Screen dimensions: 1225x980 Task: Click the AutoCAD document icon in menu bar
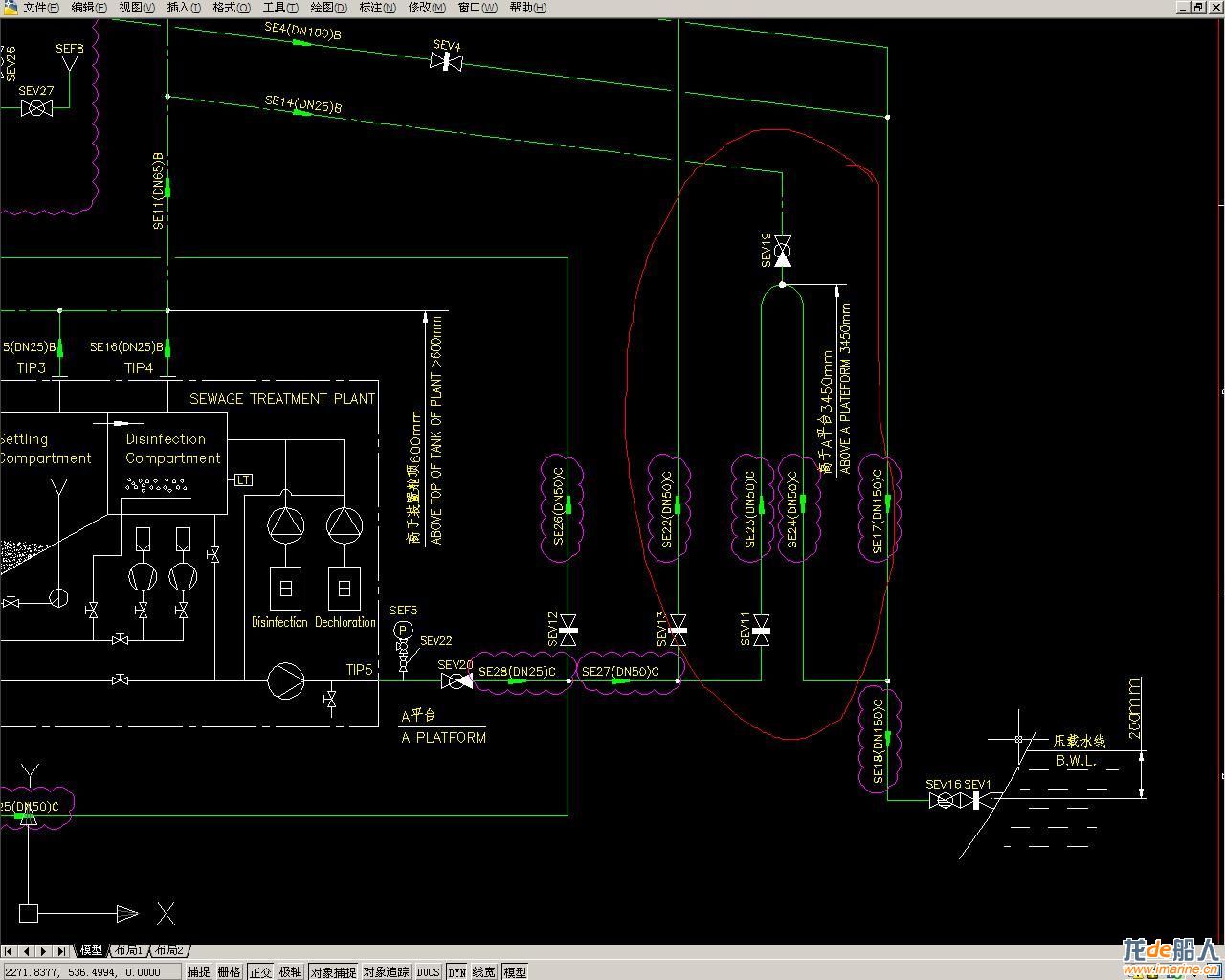9,8
